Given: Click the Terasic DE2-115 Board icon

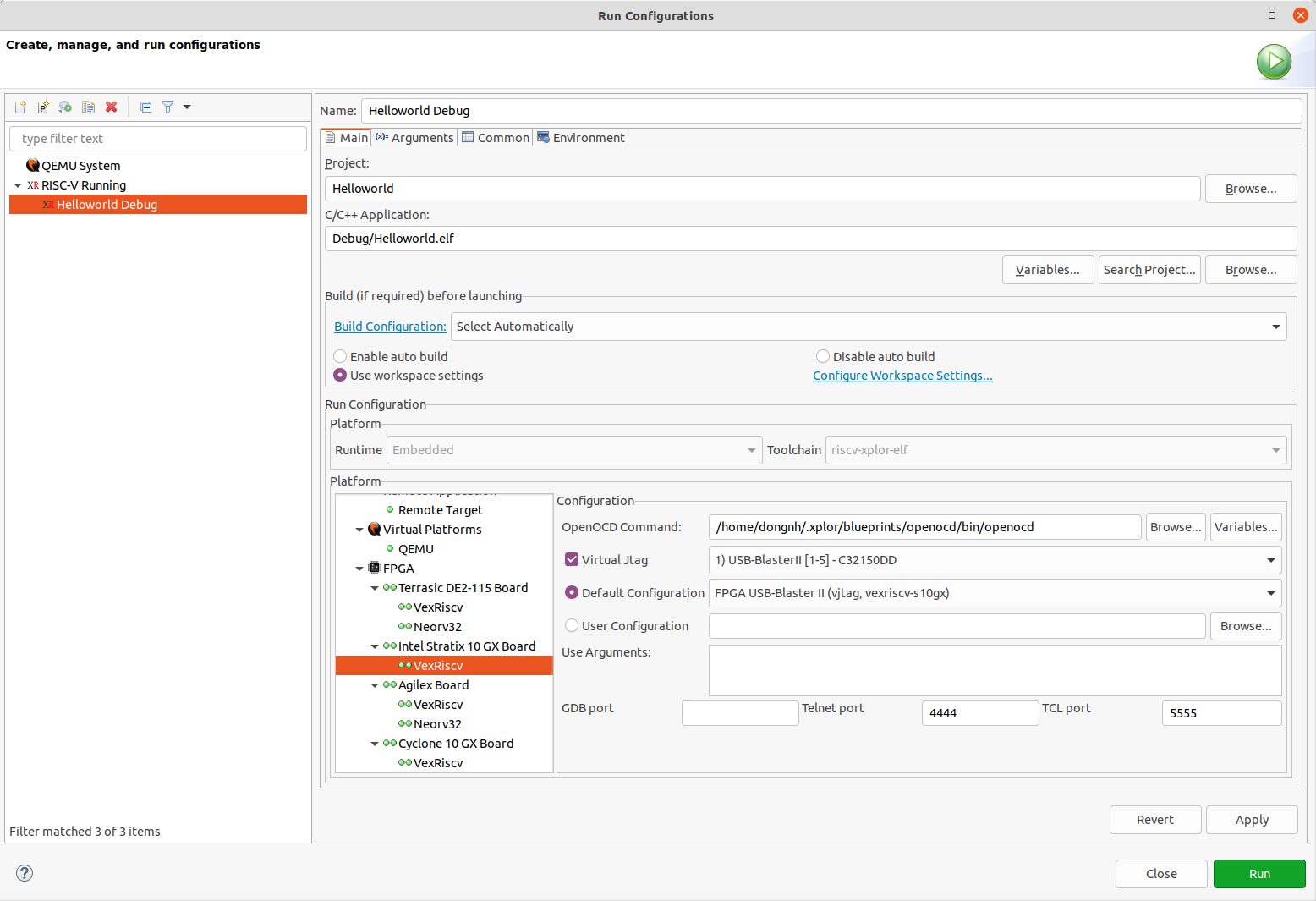Looking at the screenshot, I should click(x=390, y=587).
